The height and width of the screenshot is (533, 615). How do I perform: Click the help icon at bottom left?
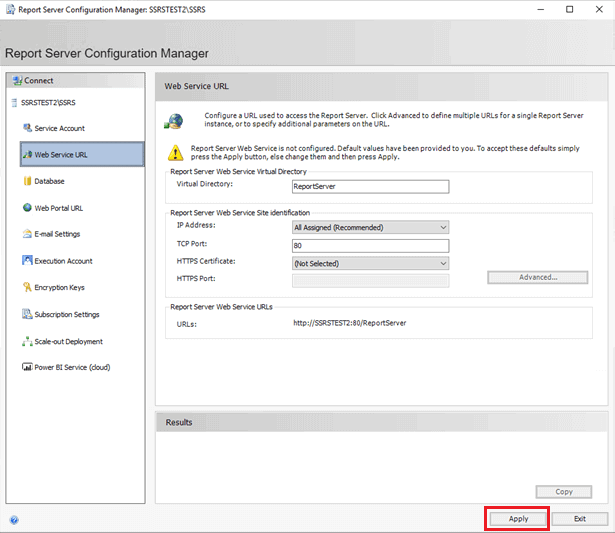click(14, 520)
